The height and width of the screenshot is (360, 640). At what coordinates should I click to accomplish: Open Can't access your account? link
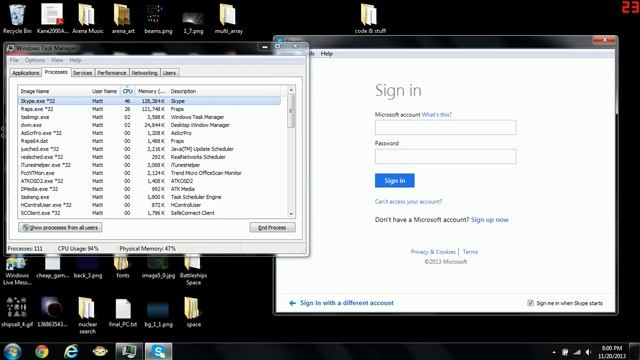[409, 202]
